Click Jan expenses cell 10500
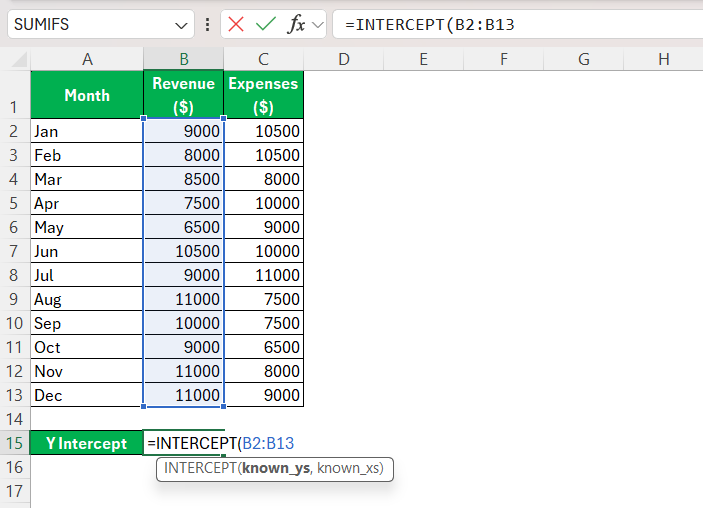Viewport: 703px width, 508px height. tap(264, 131)
